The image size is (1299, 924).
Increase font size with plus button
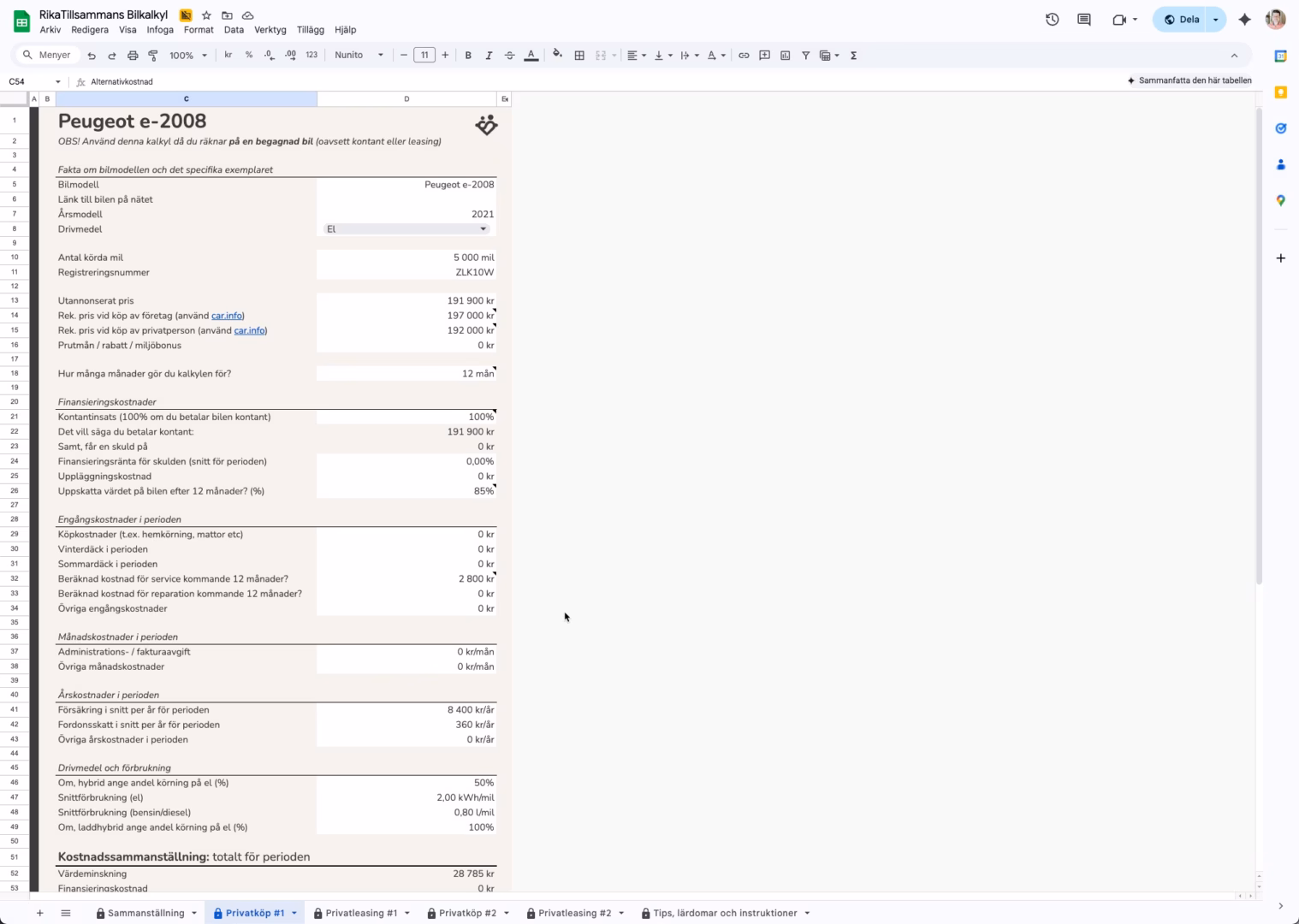click(x=445, y=55)
